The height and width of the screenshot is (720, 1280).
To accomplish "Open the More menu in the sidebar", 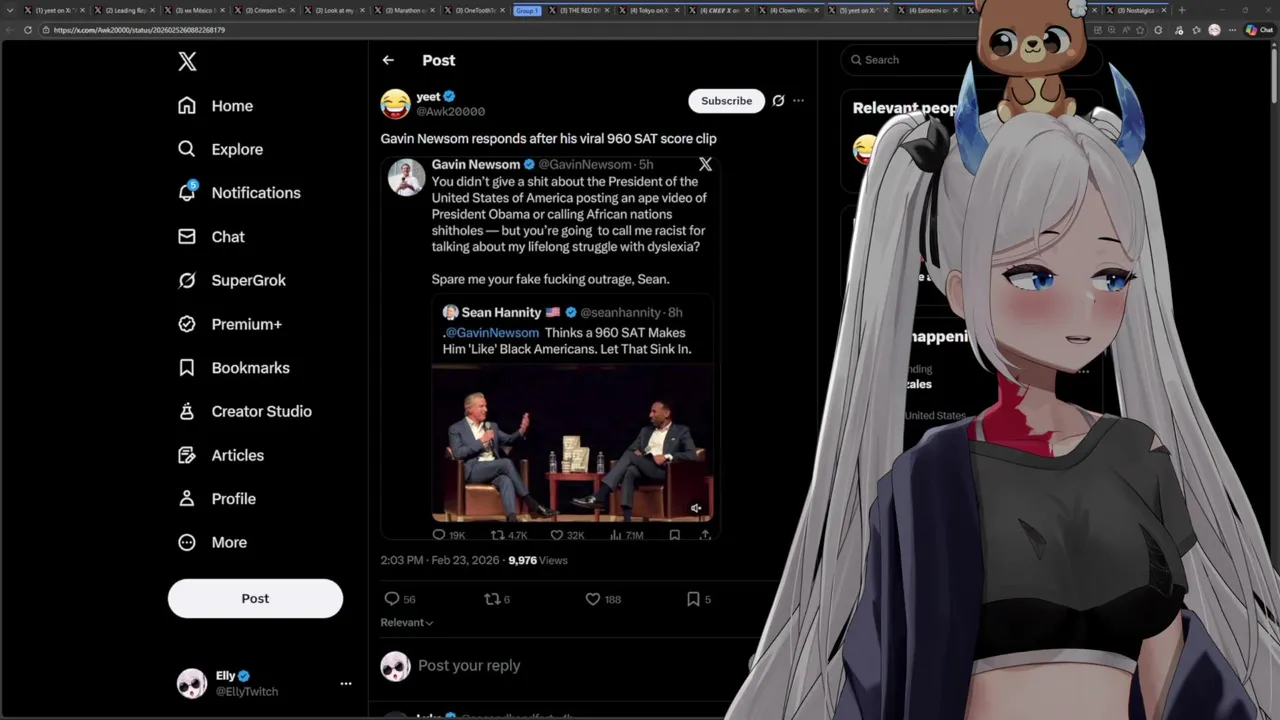I will (x=212, y=542).
